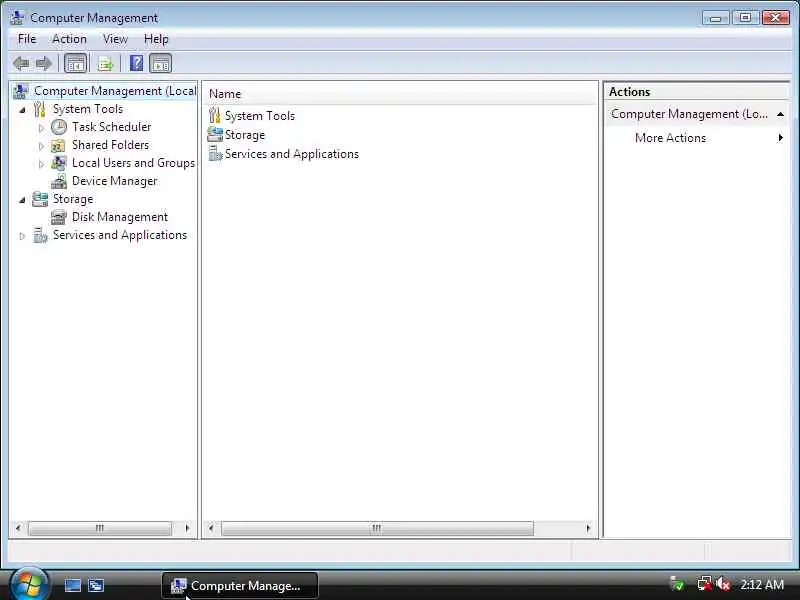The image size is (800, 600).
Task: Select the System Tools icon in the tree
Action: 40,109
